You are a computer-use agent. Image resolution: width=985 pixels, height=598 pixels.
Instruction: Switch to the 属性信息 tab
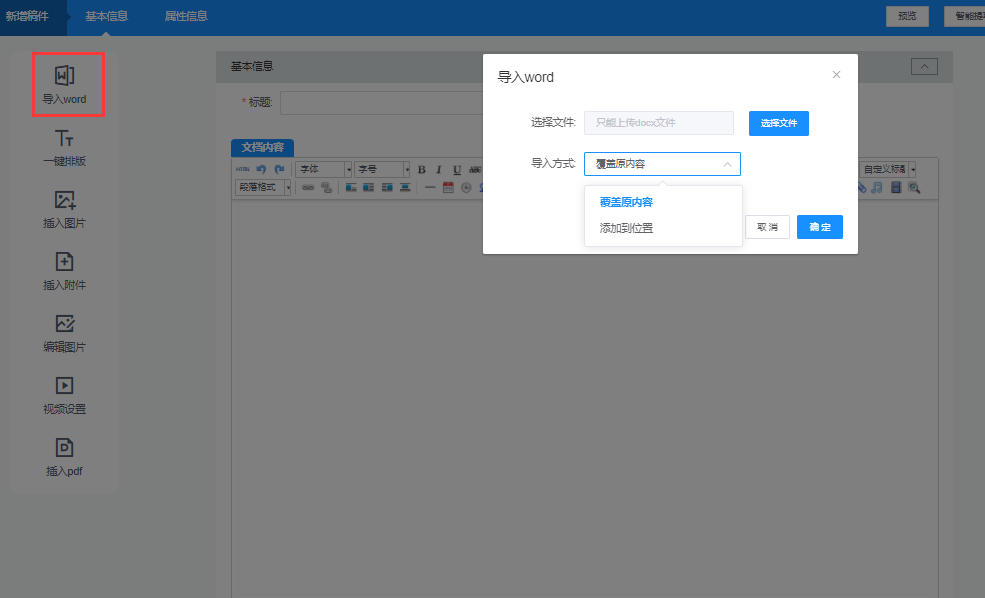[x=186, y=16]
